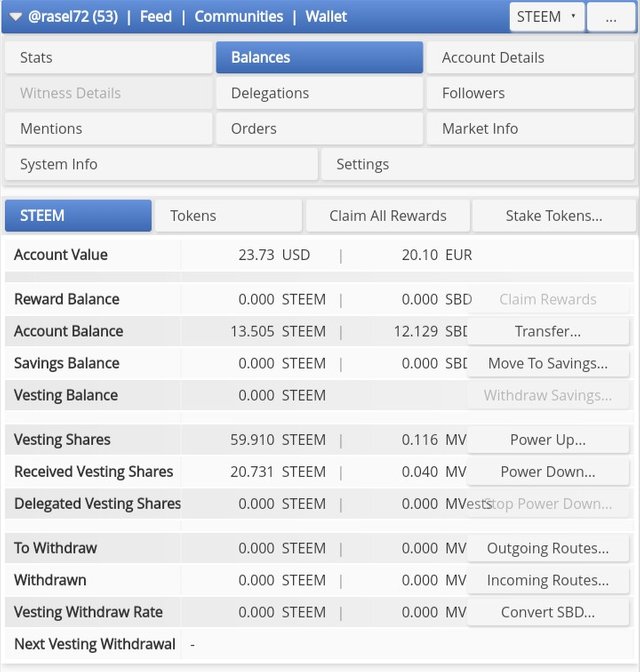
Task: Click the 59.910 STEEM vesting shares value
Action: click(x=278, y=440)
